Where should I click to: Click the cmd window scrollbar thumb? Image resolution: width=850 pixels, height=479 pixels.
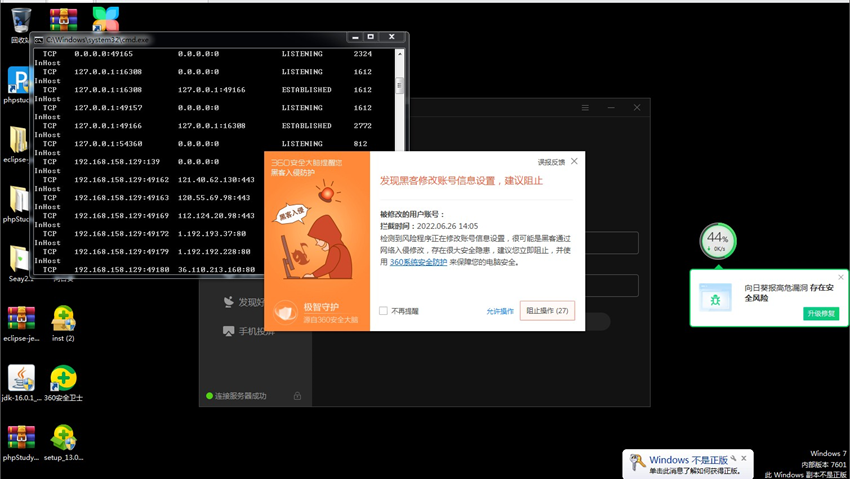400,85
